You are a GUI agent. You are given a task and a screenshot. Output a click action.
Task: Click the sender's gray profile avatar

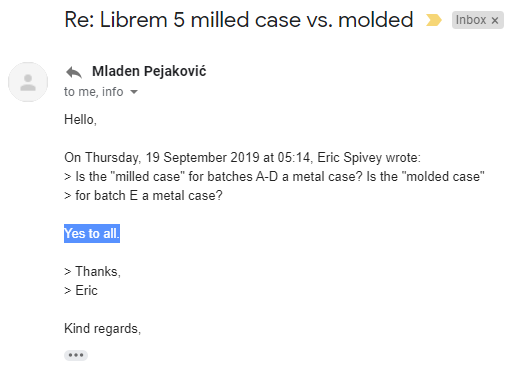(x=28, y=82)
